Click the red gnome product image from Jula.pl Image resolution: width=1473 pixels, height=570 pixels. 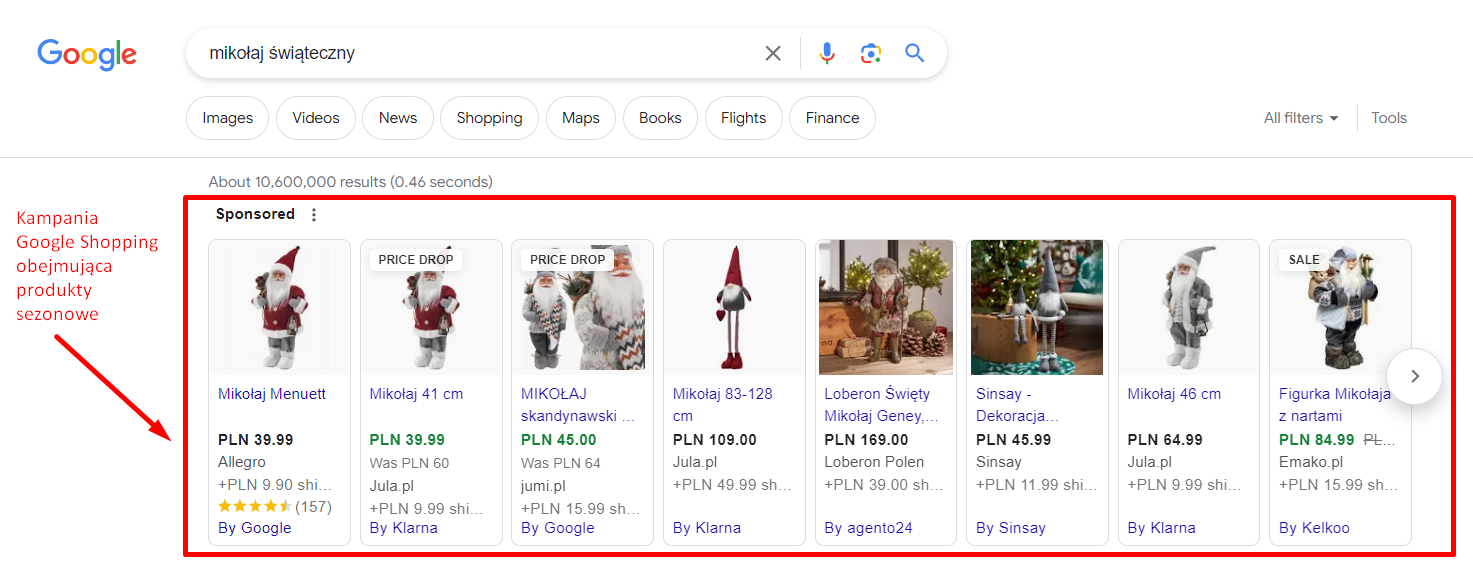[734, 307]
